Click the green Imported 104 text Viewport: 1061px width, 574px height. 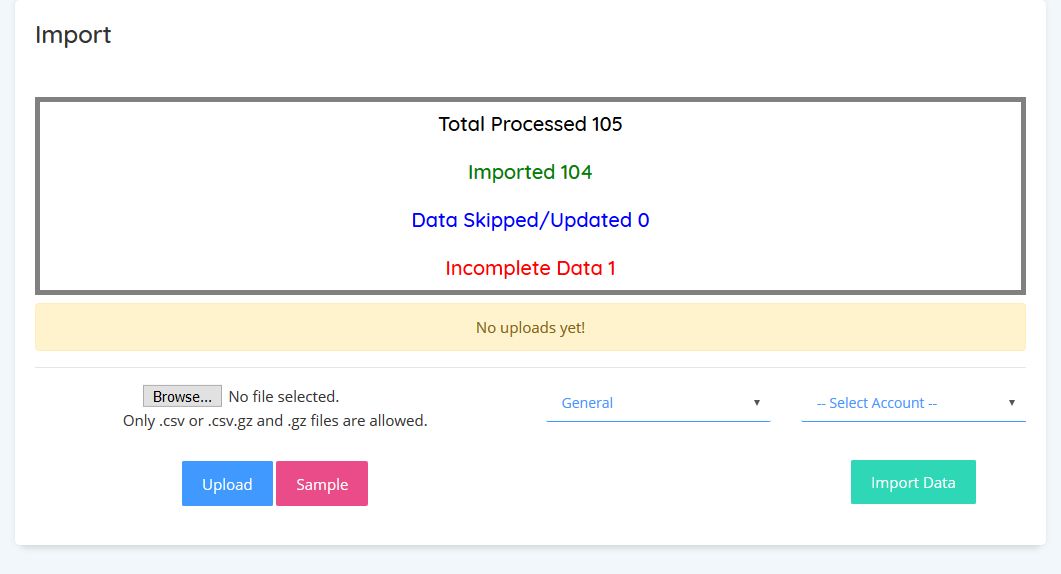pyautogui.click(x=530, y=172)
